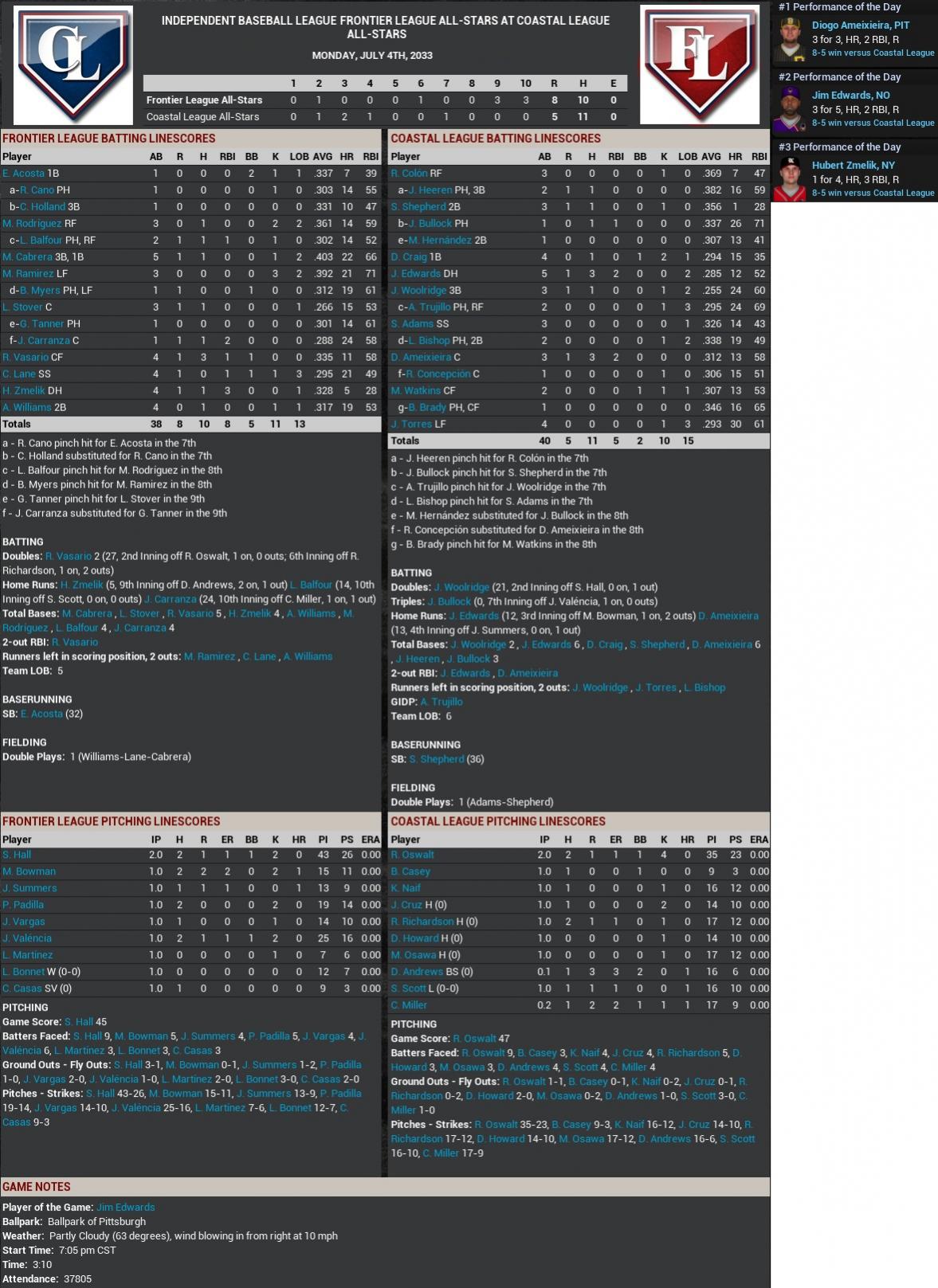938x1288 pixels.
Task: Open S. Shepherd link in SB baserunning line
Action: click(x=437, y=759)
